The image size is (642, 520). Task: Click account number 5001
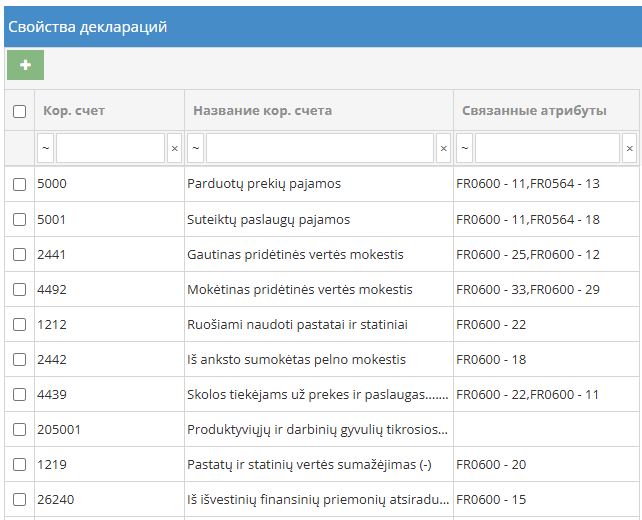coord(51,220)
